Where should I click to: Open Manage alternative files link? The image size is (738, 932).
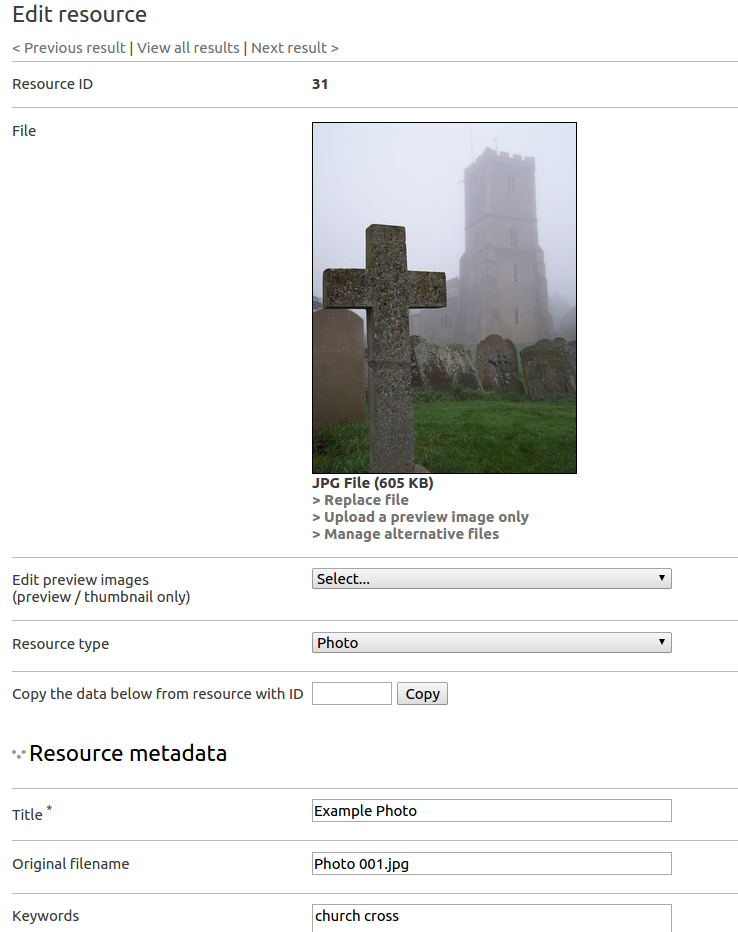(405, 534)
